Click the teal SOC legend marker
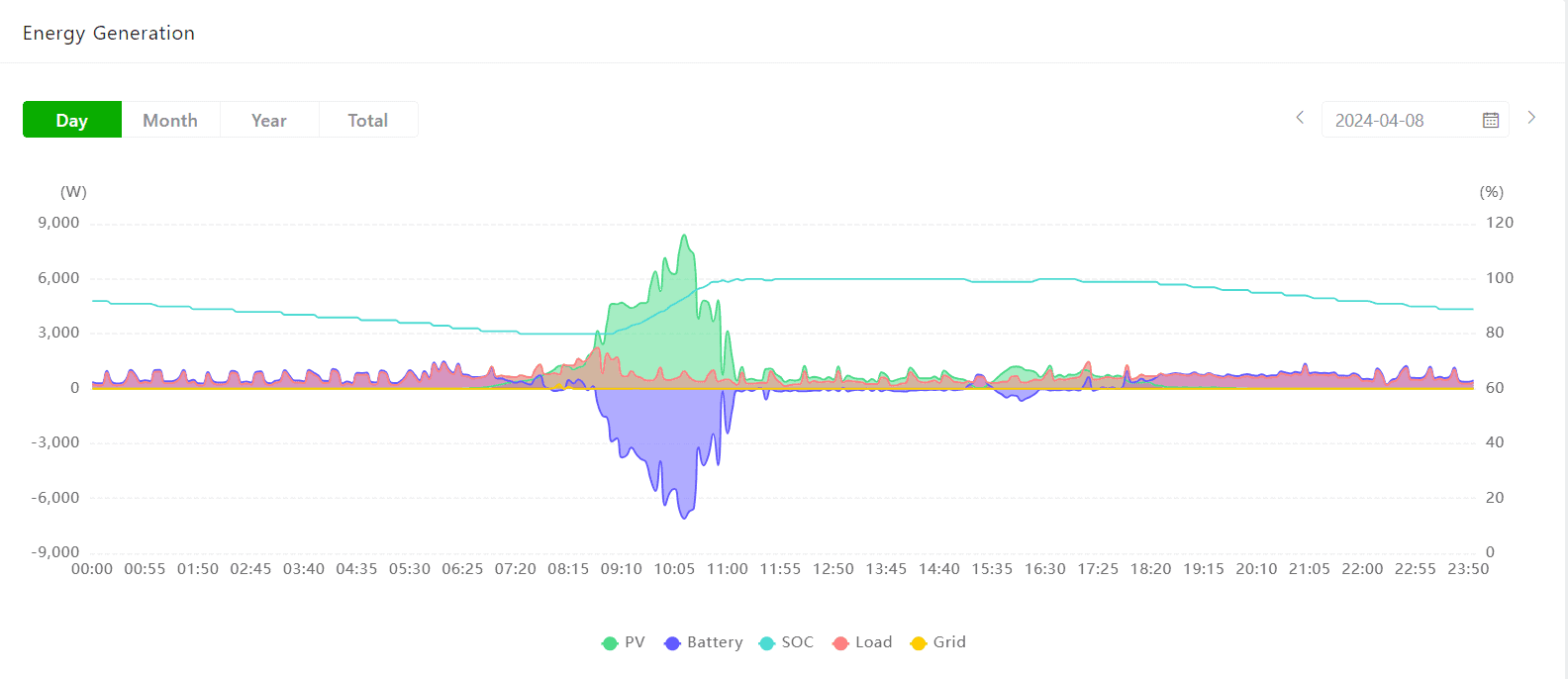 [x=766, y=643]
